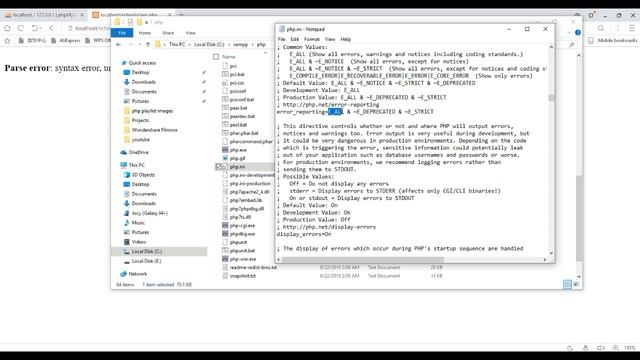The image size is (640, 360).
Task: Click 'xampp' in the address breadcrumb
Action: [240, 44]
